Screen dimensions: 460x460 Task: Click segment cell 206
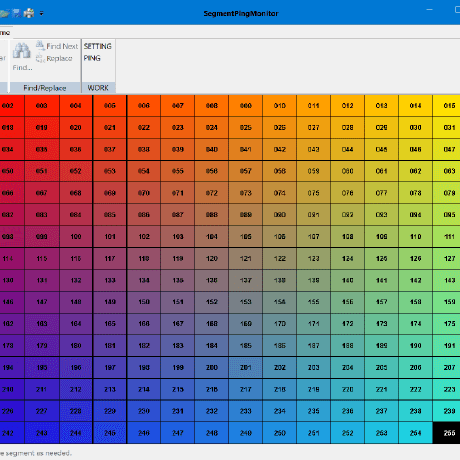coord(415,367)
